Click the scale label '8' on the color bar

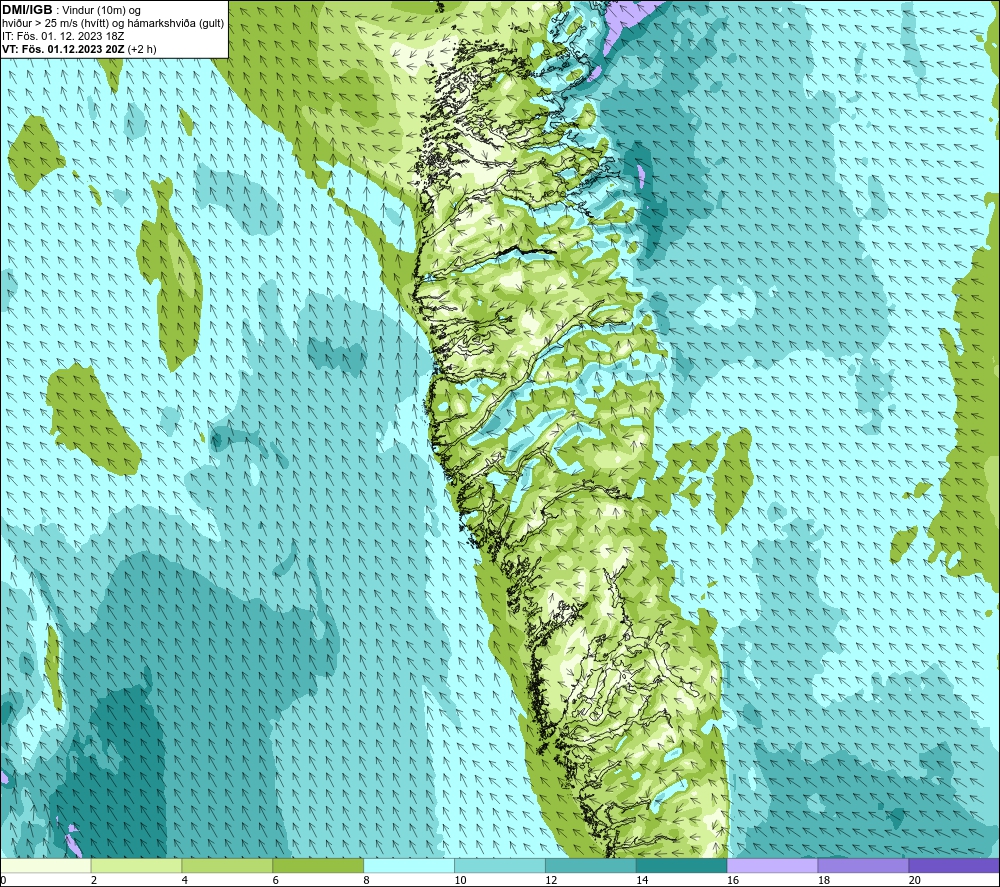pyautogui.click(x=366, y=881)
